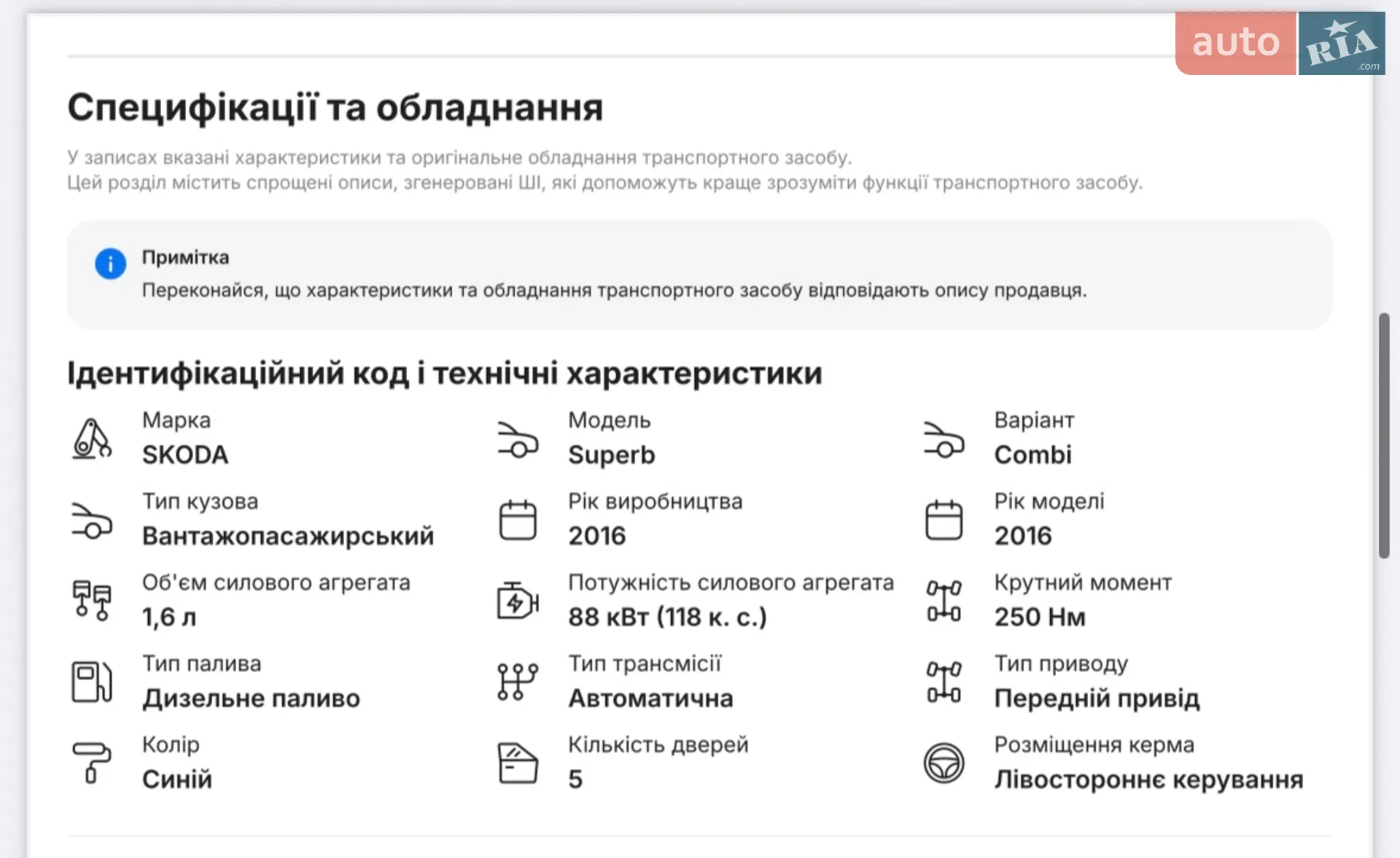
Task: Click the Модель label
Action: click(610, 421)
